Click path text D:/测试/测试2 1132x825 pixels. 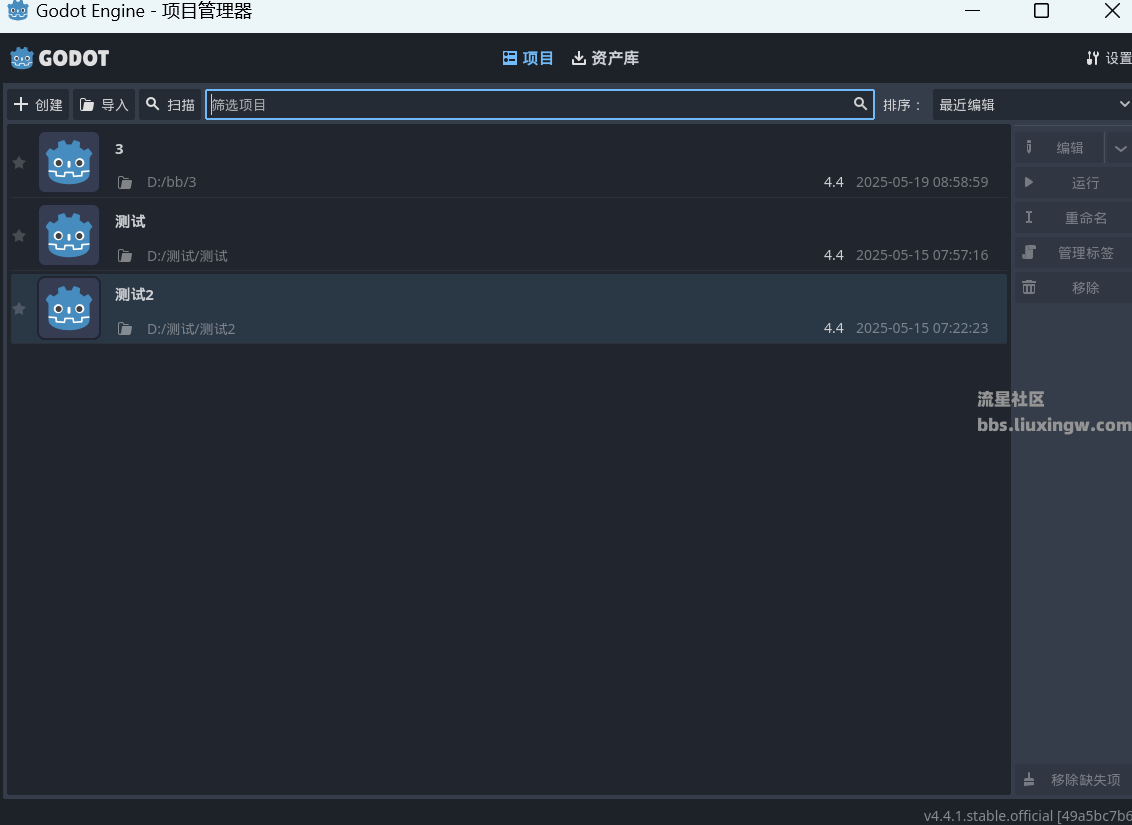[x=191, y=329]
